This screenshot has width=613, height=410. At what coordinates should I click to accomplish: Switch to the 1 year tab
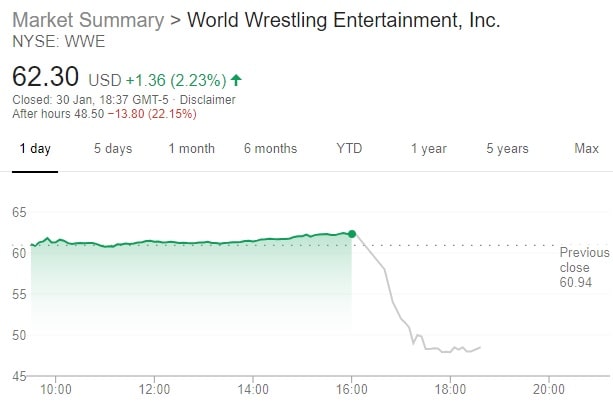(x=428, y=149)
